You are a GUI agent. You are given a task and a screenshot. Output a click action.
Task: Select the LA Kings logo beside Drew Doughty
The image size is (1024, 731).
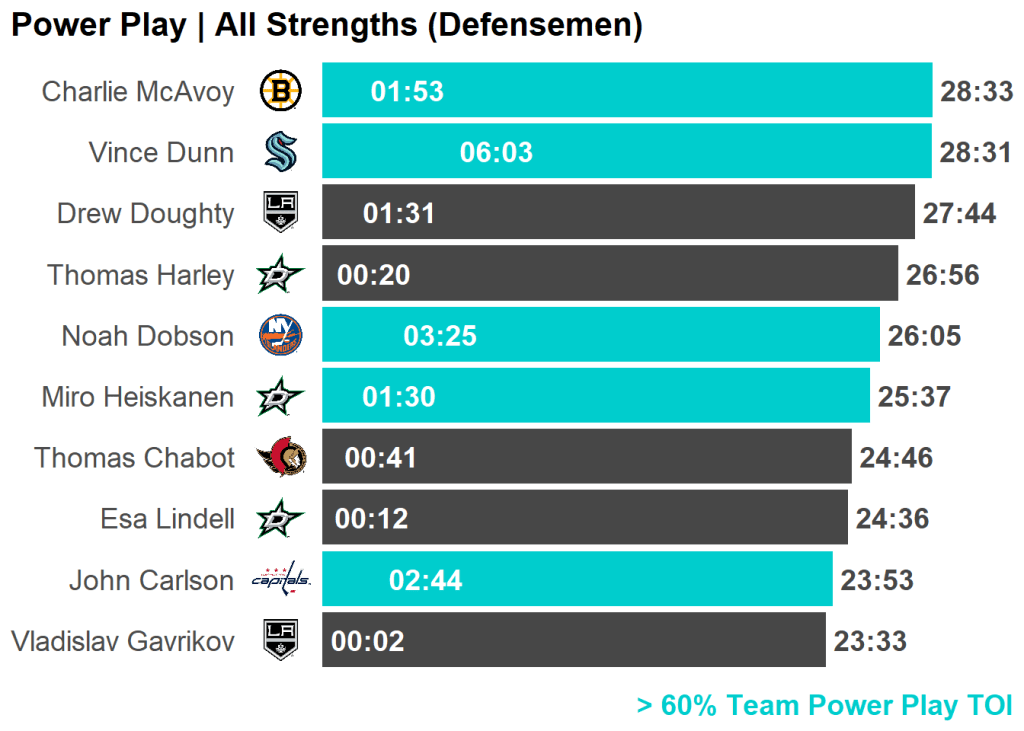tap(281, 213)
